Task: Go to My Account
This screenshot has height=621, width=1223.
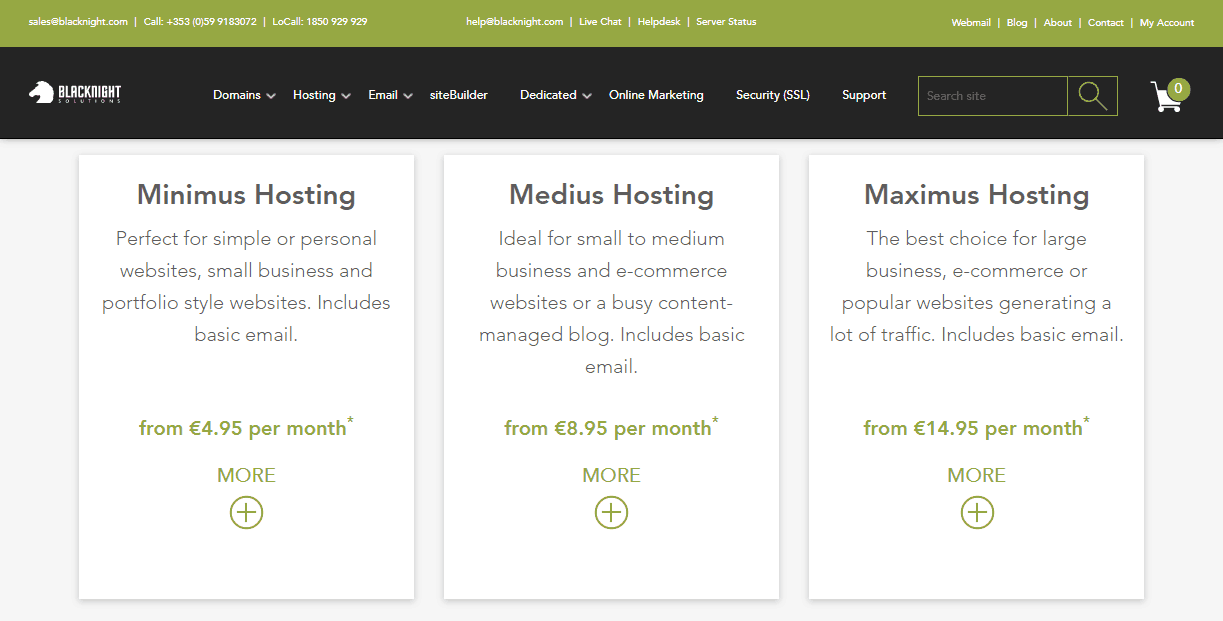Action: click(x=1167, y=22)
